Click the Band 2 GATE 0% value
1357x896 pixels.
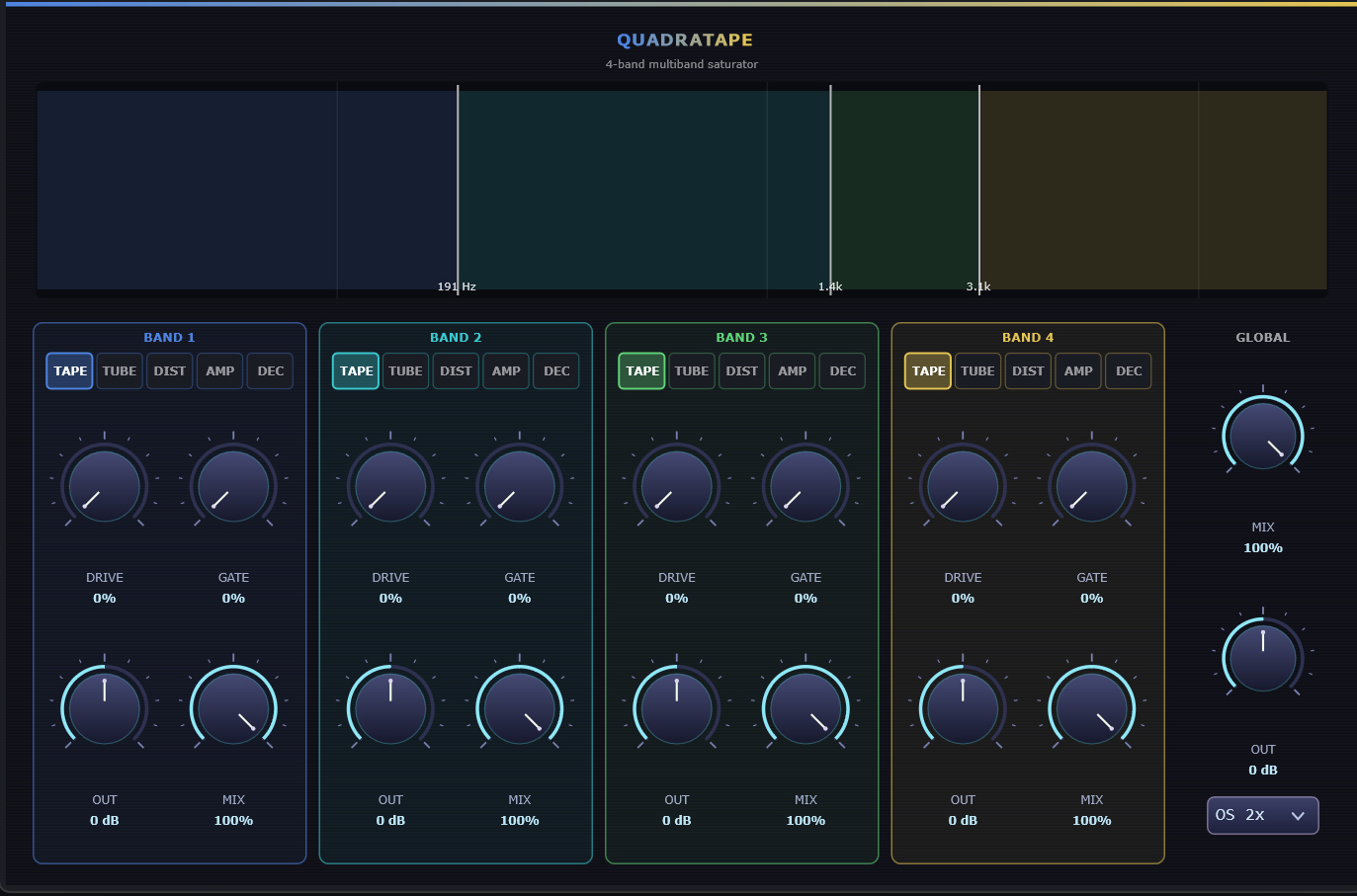pyautogui.click(x=520, y=598)
